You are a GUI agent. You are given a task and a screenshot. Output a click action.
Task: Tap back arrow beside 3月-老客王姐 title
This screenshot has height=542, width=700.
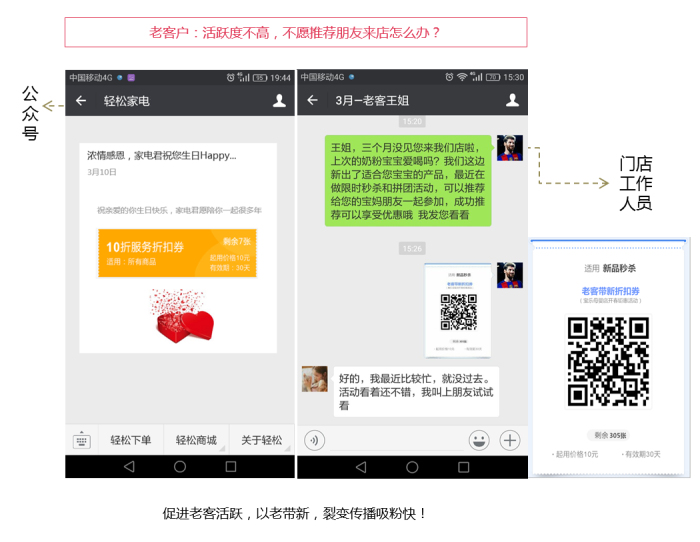point(313,101)
